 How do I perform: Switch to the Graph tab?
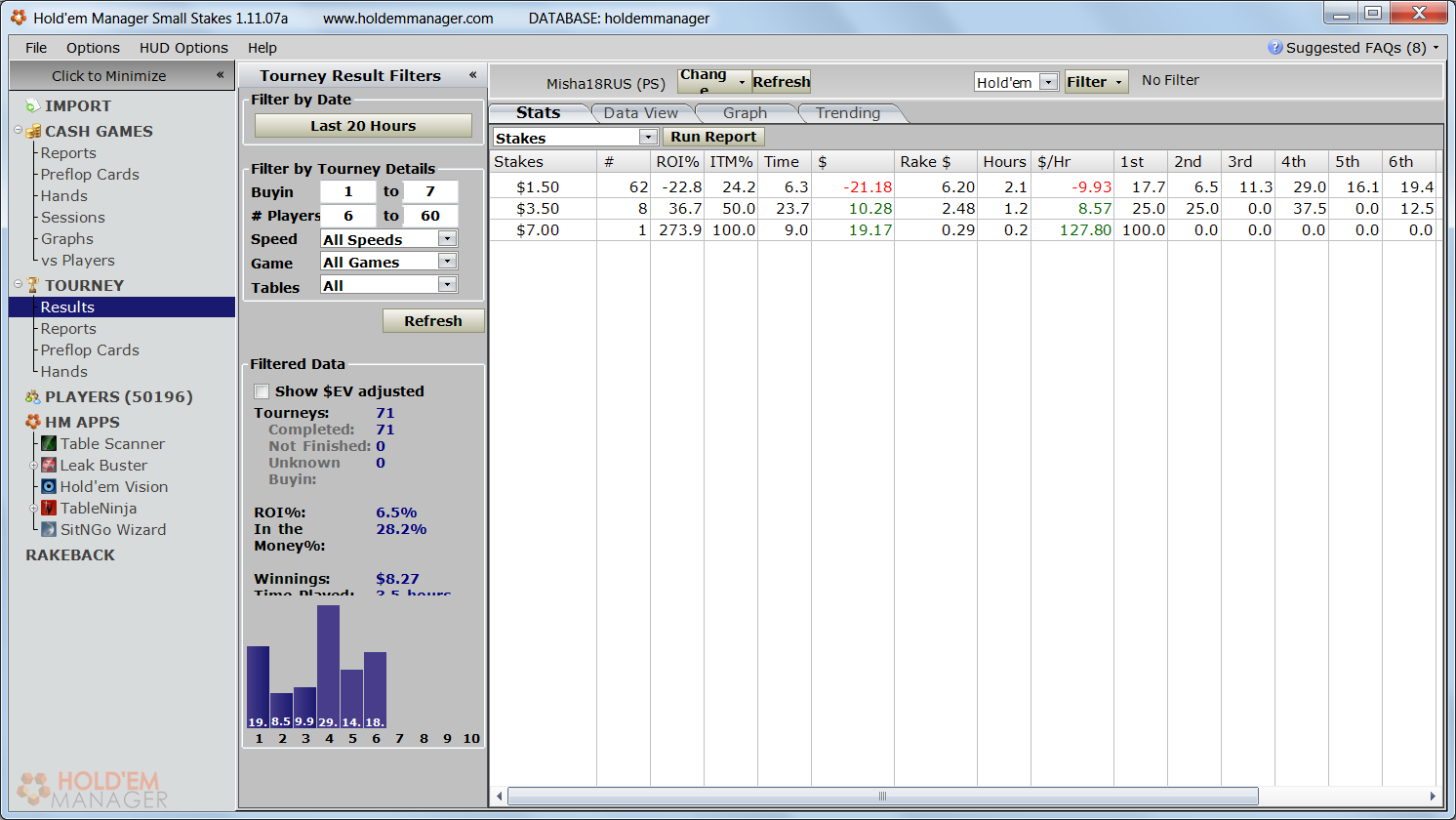[745, 113]
